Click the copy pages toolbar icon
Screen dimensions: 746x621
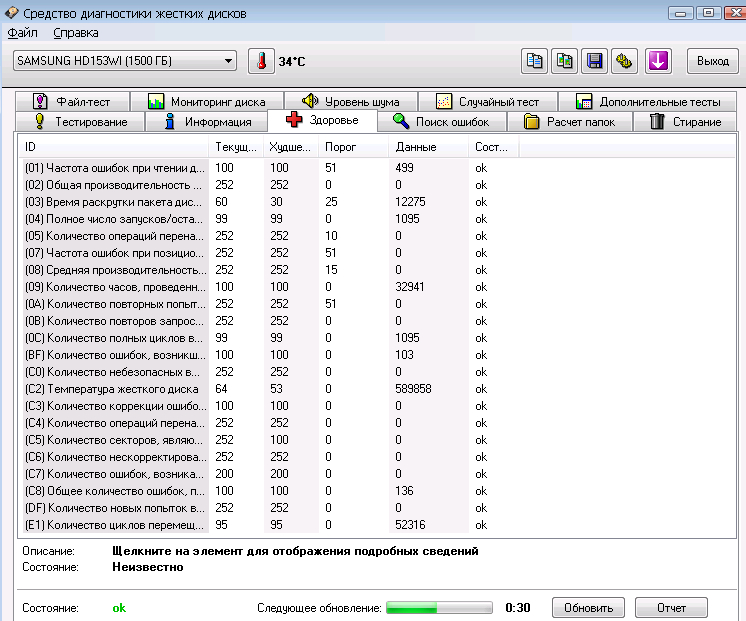tap(534, 61)
